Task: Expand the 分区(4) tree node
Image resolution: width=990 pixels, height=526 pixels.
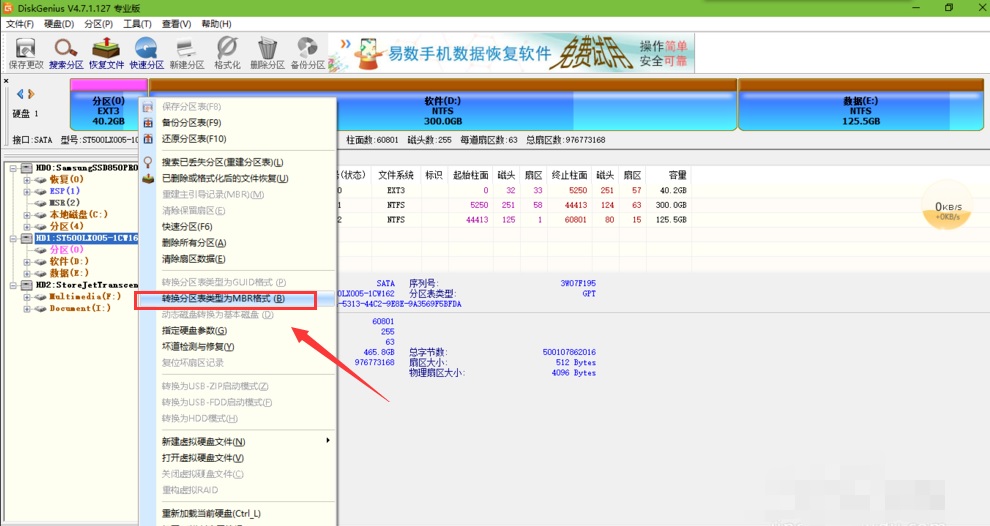Action: (x=27, y=226)
